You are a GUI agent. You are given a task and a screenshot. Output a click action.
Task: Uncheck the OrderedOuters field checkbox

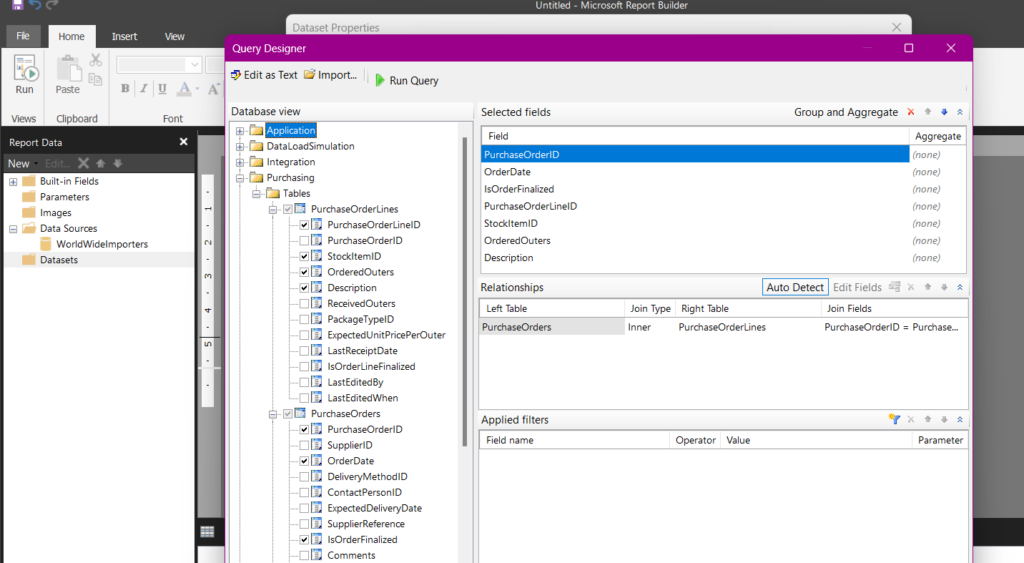point(304,272)
